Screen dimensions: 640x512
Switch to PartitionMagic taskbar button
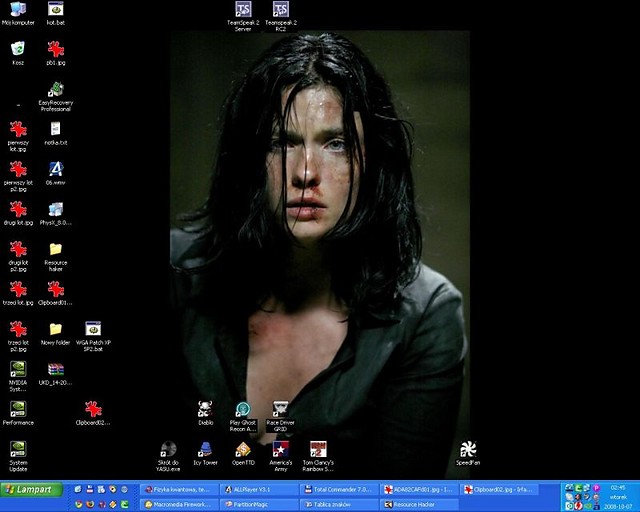(x=258, y=505)
